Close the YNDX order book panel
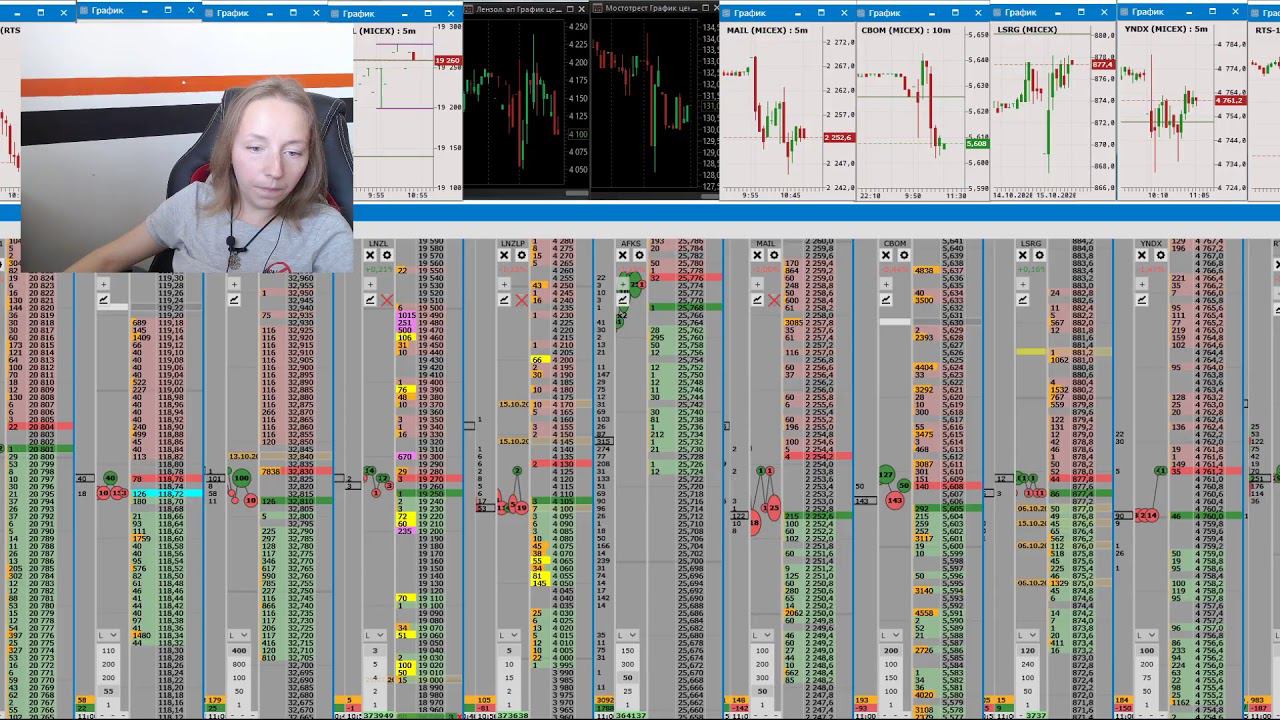1280x720 pixels. click(1142, 256)
